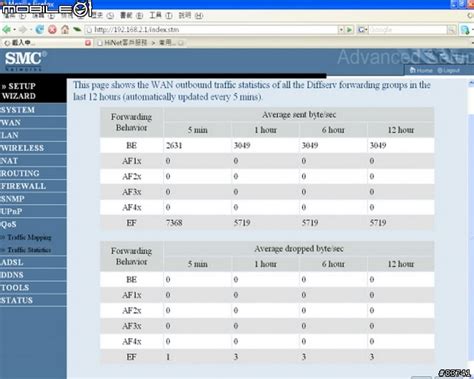
Task: Click the 'Average dropped byte/sec' table header
Action: click(299, 249)
